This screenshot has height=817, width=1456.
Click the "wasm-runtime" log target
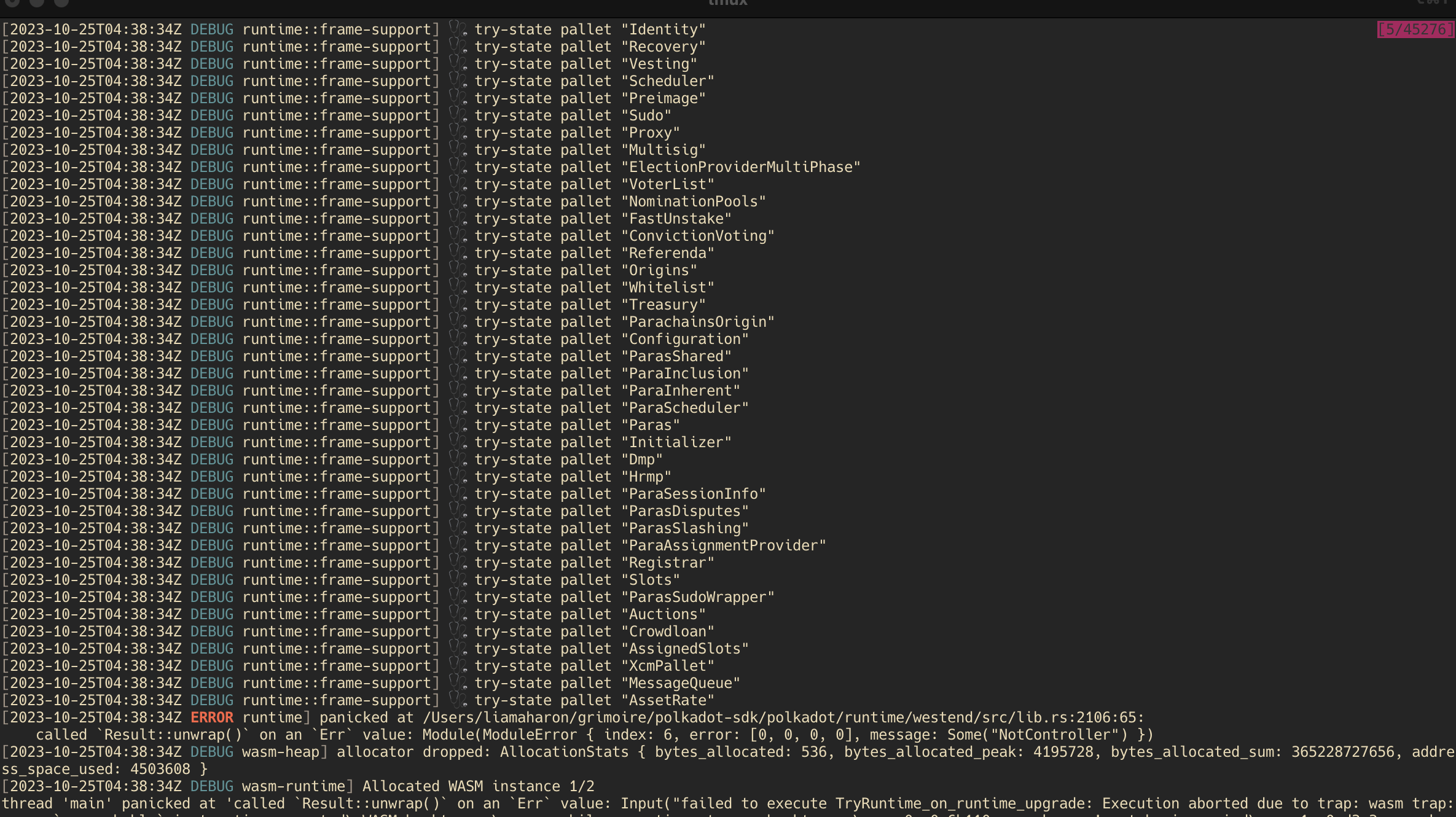[294, 786]
